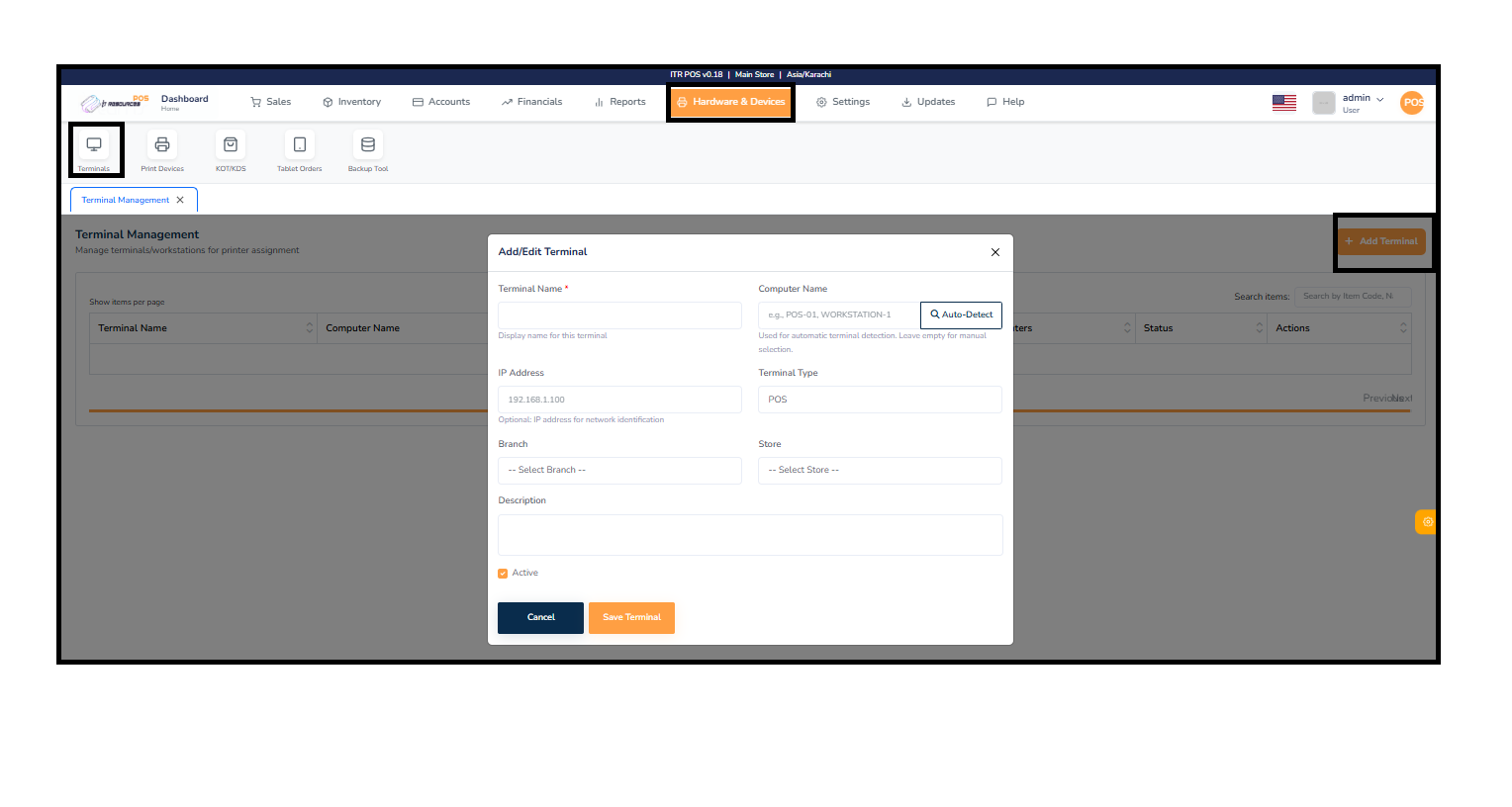This screenshot has height=807, width=1512.
Task: Open the Hardware & Devices menu
Action: (x=730, y=101)
